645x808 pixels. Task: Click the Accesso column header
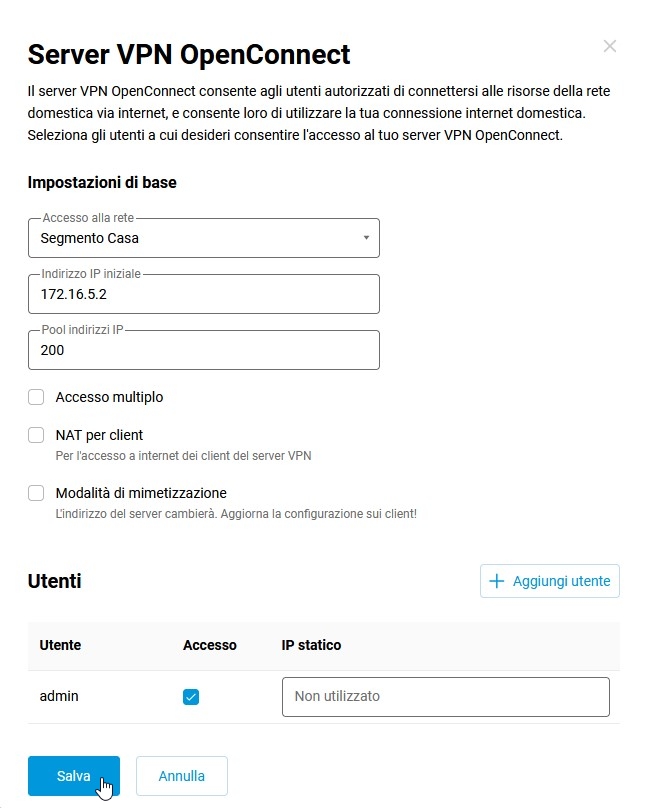click(x=210, y=645)
